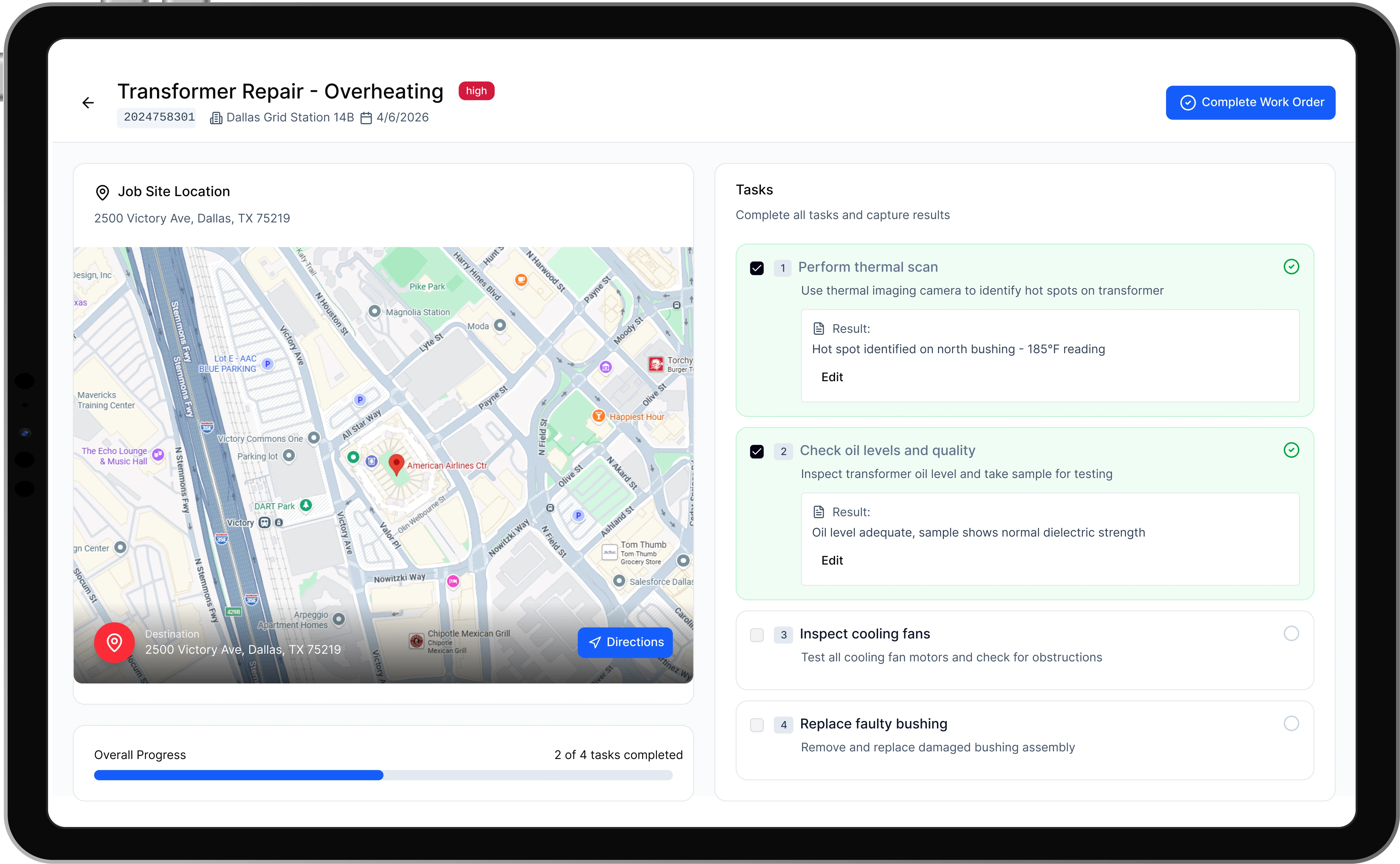The height and width of the screenshot is (864, 1400).
Task: Click green completed circle for thermal scan
Action: tap(1291, 267)
